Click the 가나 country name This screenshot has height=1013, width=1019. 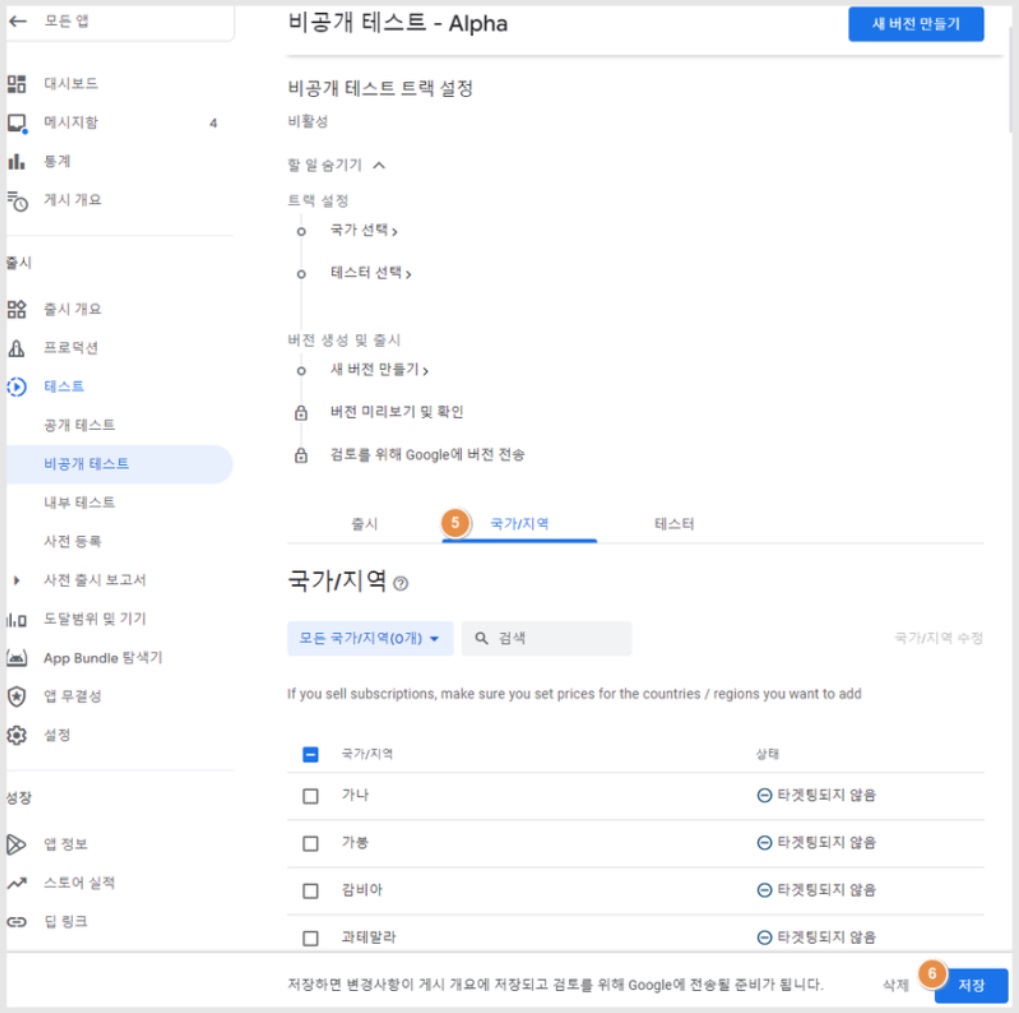click(355, 795)
